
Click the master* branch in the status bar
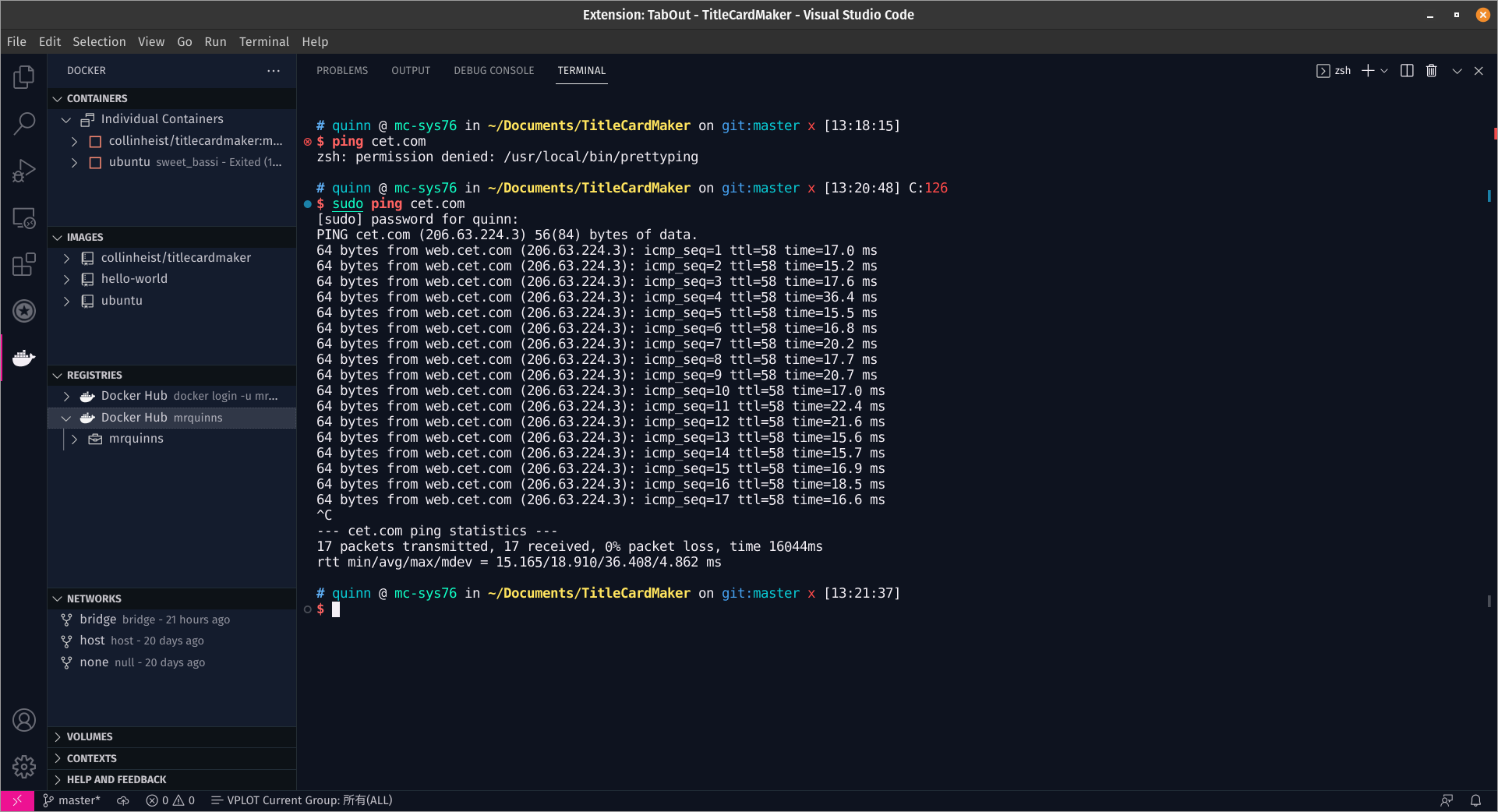point(71,800)
